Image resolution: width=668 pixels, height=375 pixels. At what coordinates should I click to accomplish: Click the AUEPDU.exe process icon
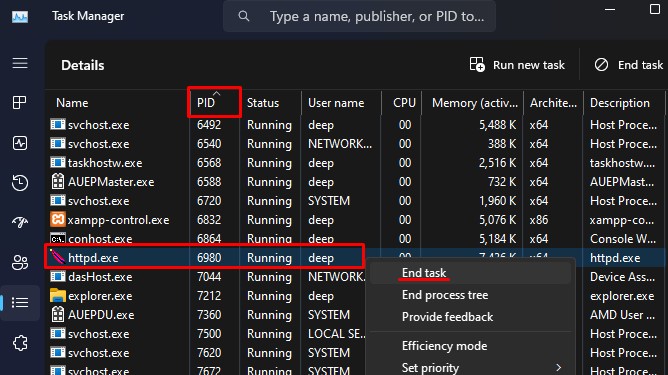coord(58,314)
